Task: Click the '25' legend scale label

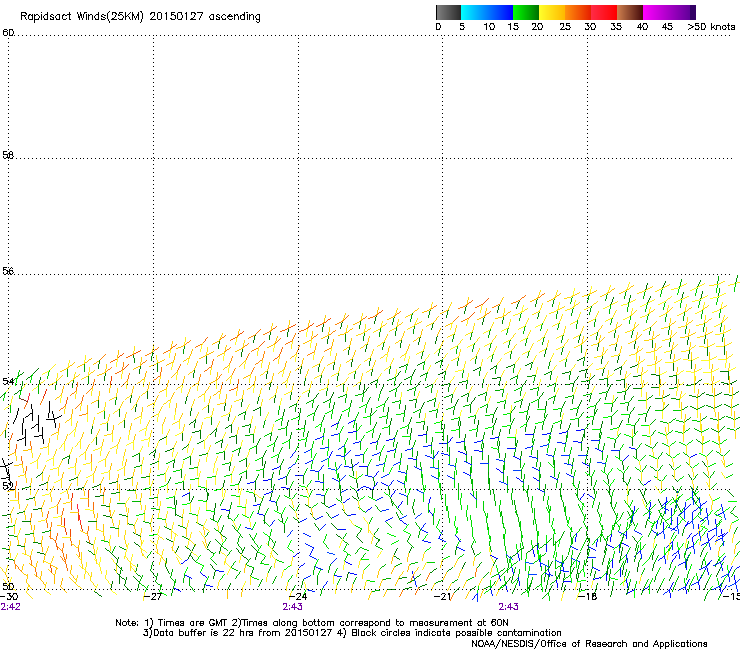Action: click(565, 27)
